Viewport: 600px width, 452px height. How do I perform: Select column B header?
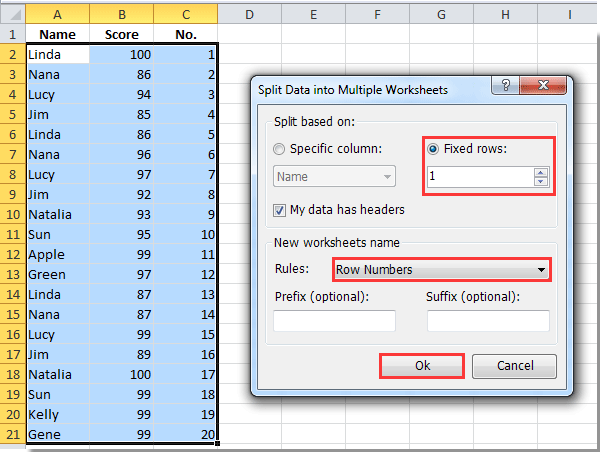[120, 12]
